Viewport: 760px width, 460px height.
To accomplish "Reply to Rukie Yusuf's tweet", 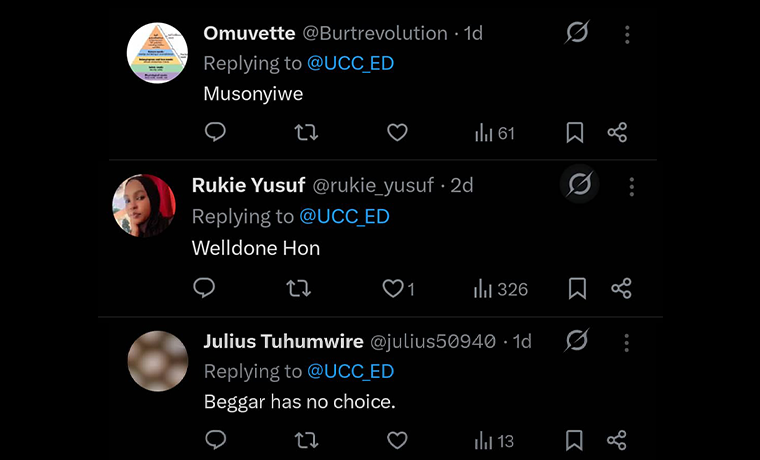I will coord(204,288).
